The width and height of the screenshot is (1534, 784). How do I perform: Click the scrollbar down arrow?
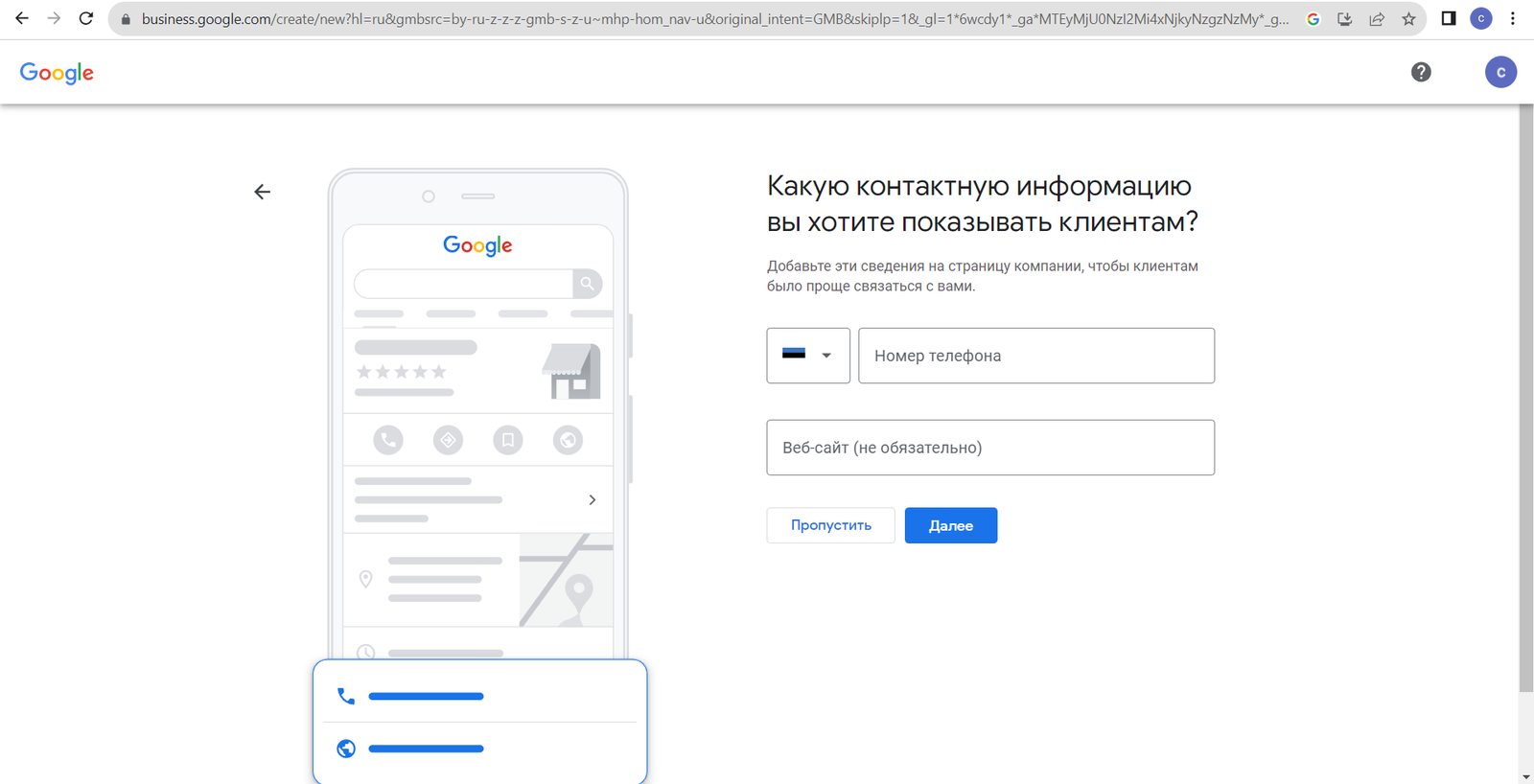(1526, 776)
